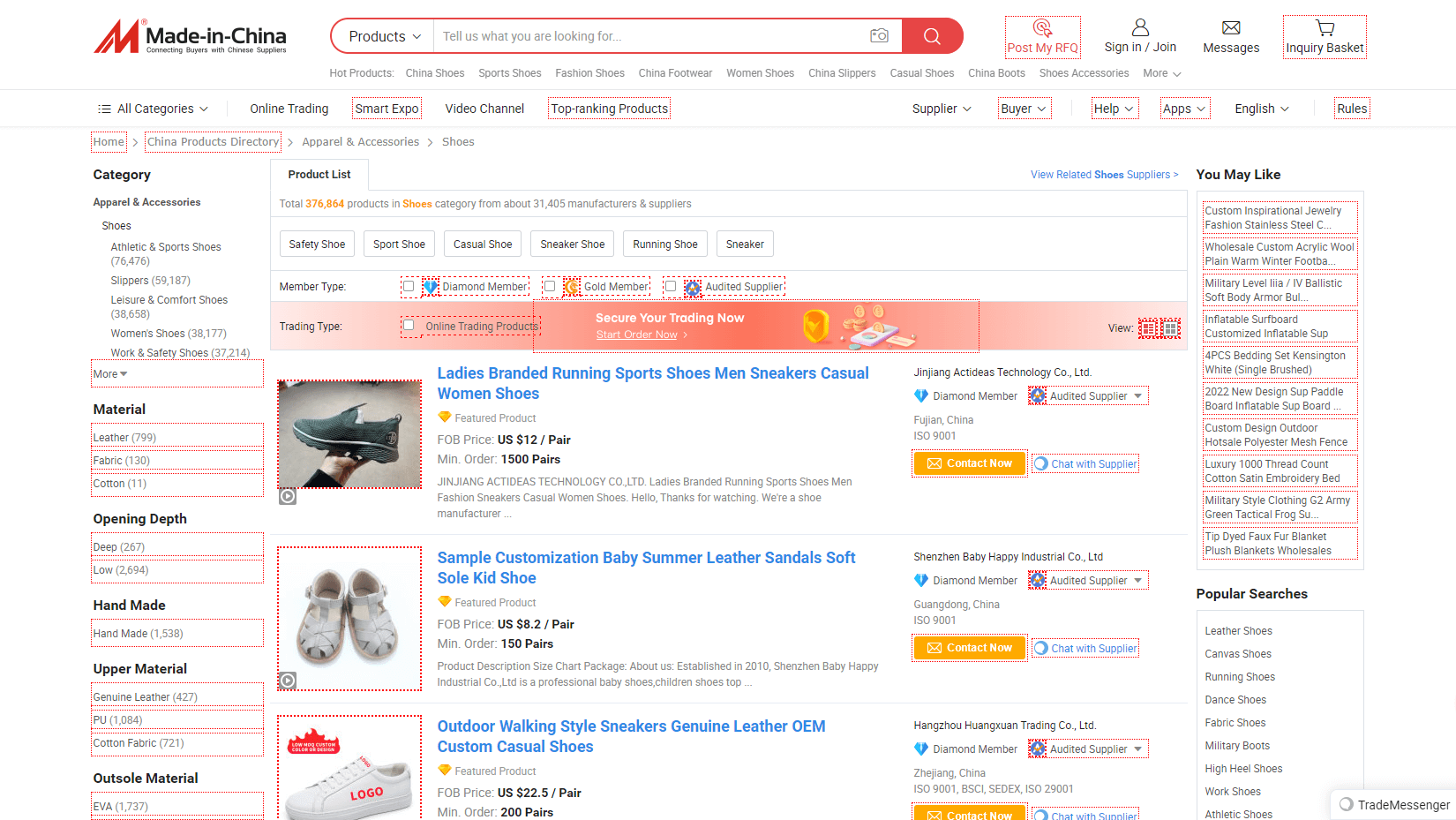Expand the All Categories menu
1456x820 pixels.
pos(154,109)
